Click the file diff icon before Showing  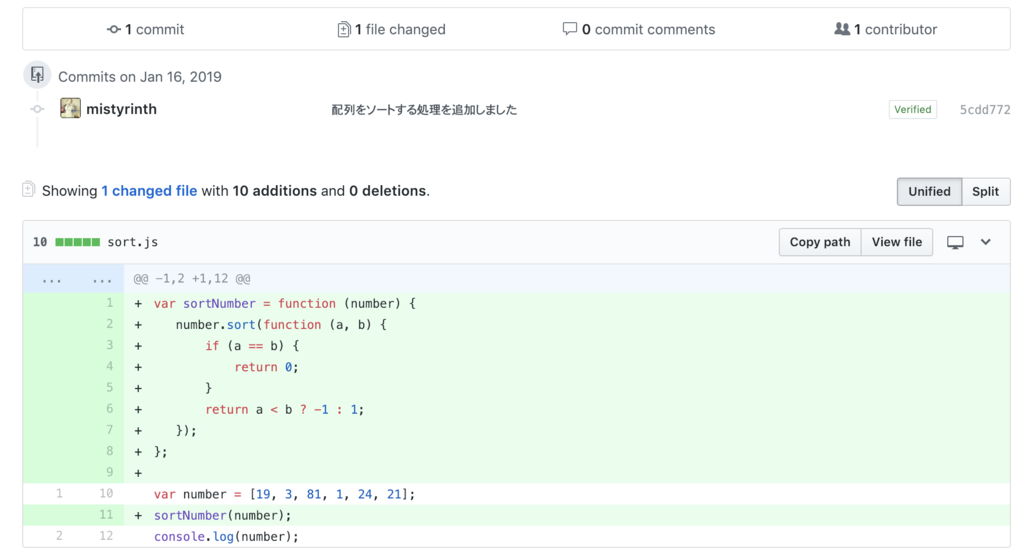point(28,189)
